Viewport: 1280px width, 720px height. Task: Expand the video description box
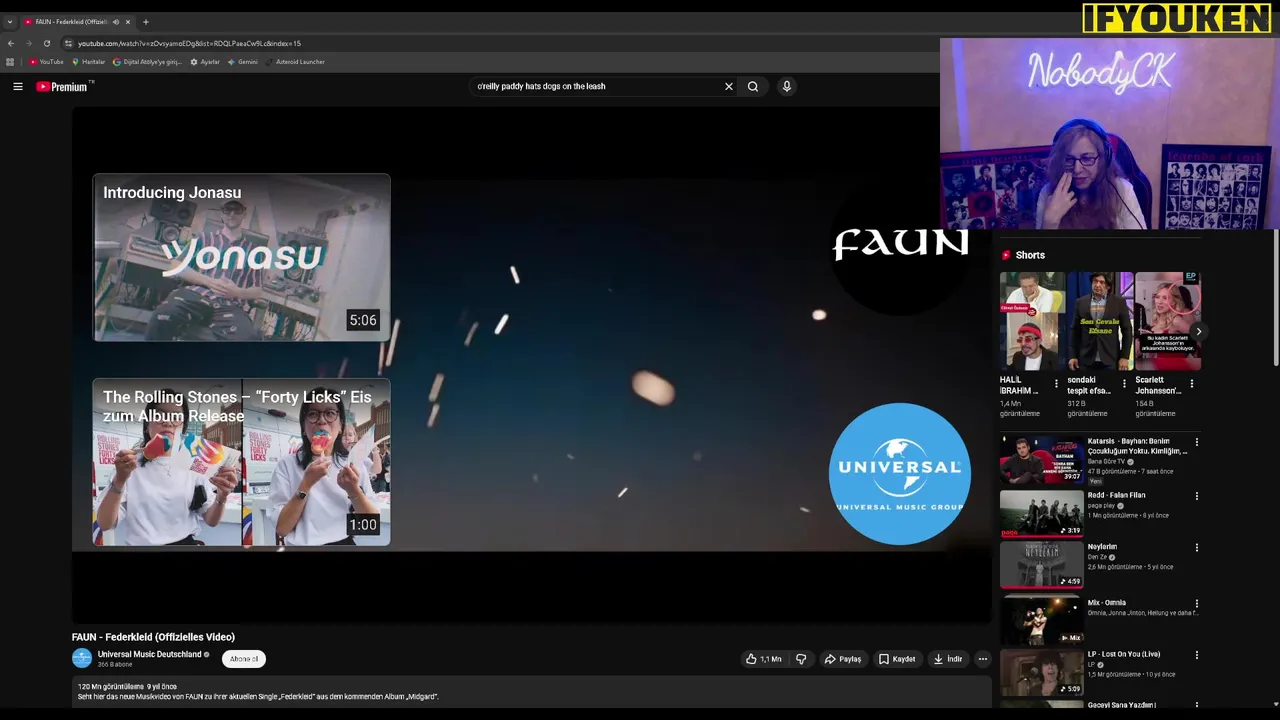pos(531,692)
